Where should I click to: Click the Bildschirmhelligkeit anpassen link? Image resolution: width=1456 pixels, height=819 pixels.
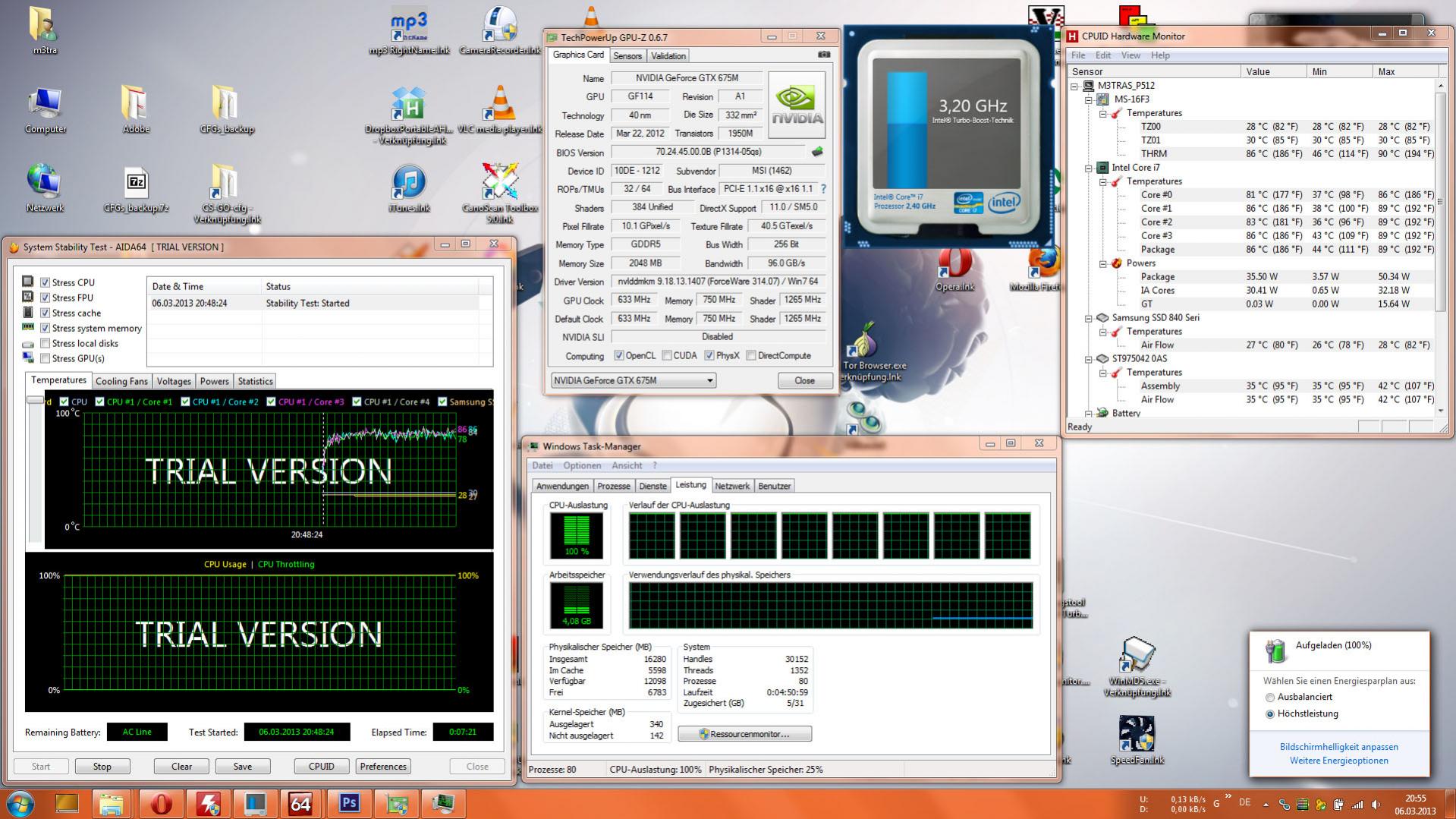click(1339, 747)
